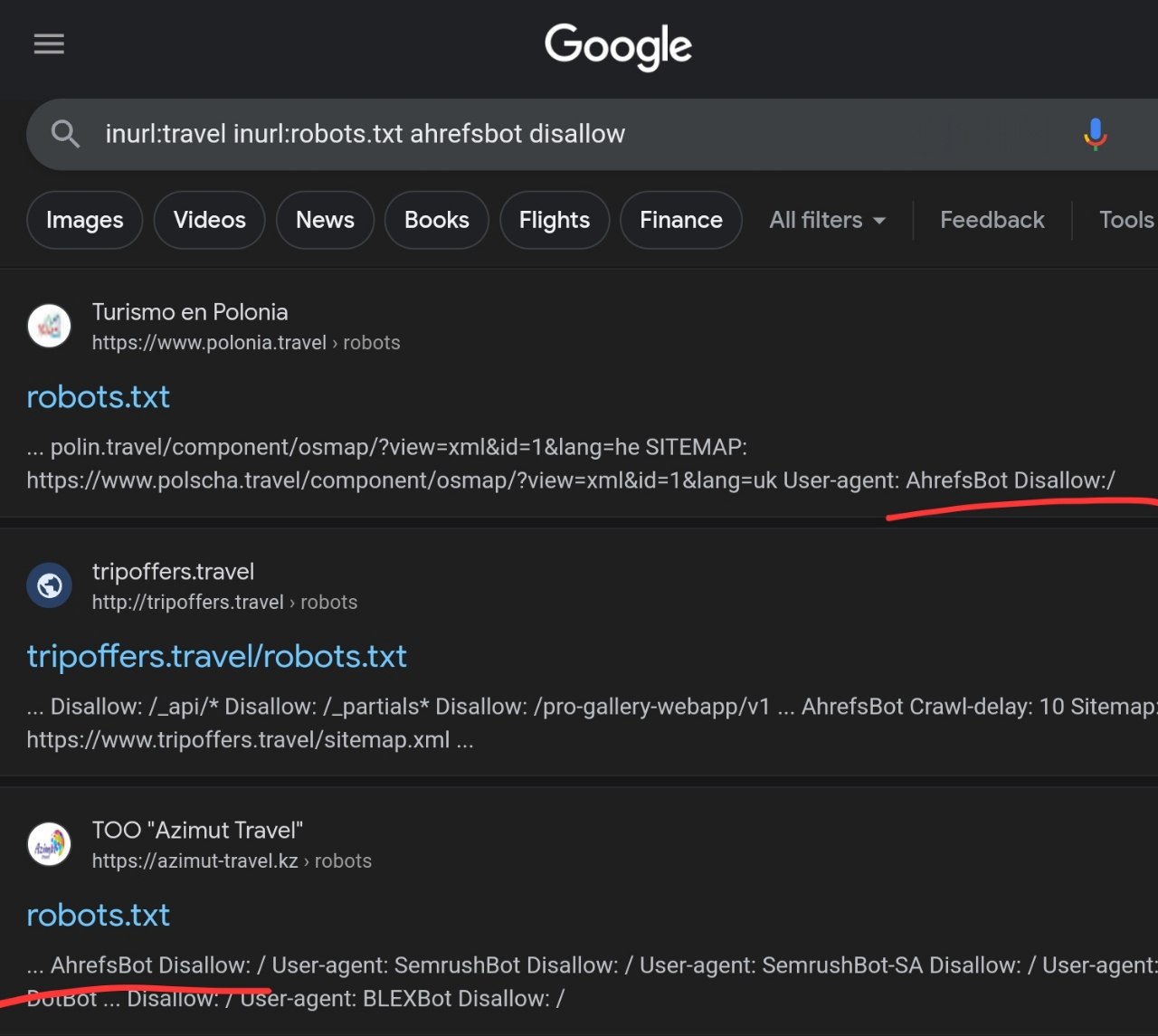
Task: Click the Feedback link
Action: [x=992, y=220]
